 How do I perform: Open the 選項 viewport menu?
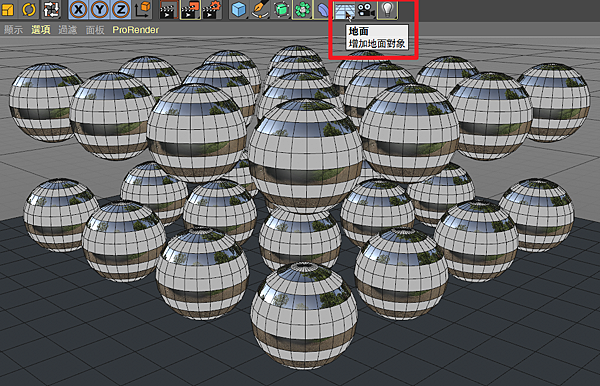point(41,30)
